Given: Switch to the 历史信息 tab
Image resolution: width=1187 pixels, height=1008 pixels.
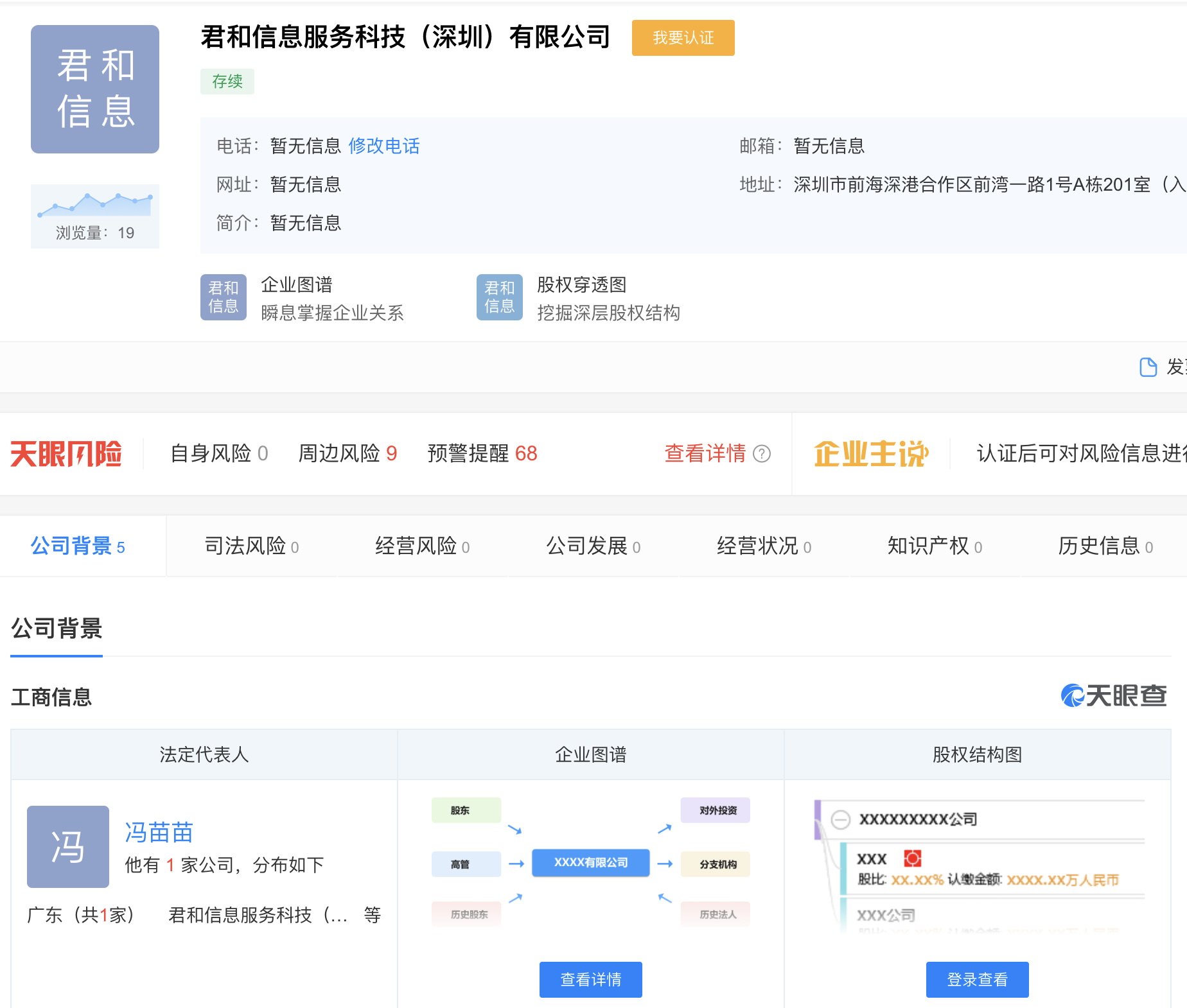Looking at the screenshot, I should point(1105,546).
